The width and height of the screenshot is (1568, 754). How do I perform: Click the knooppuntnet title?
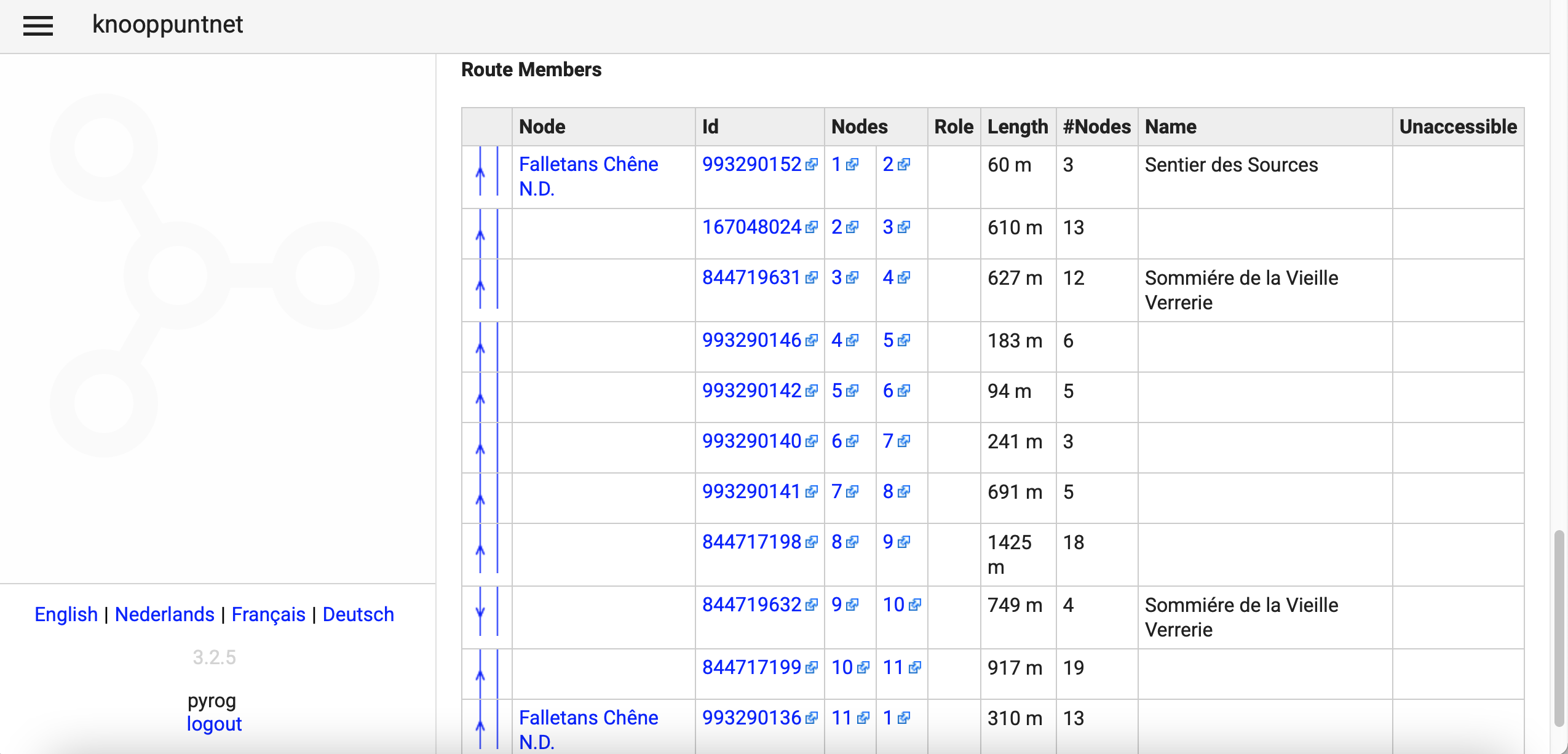[167, 25]
